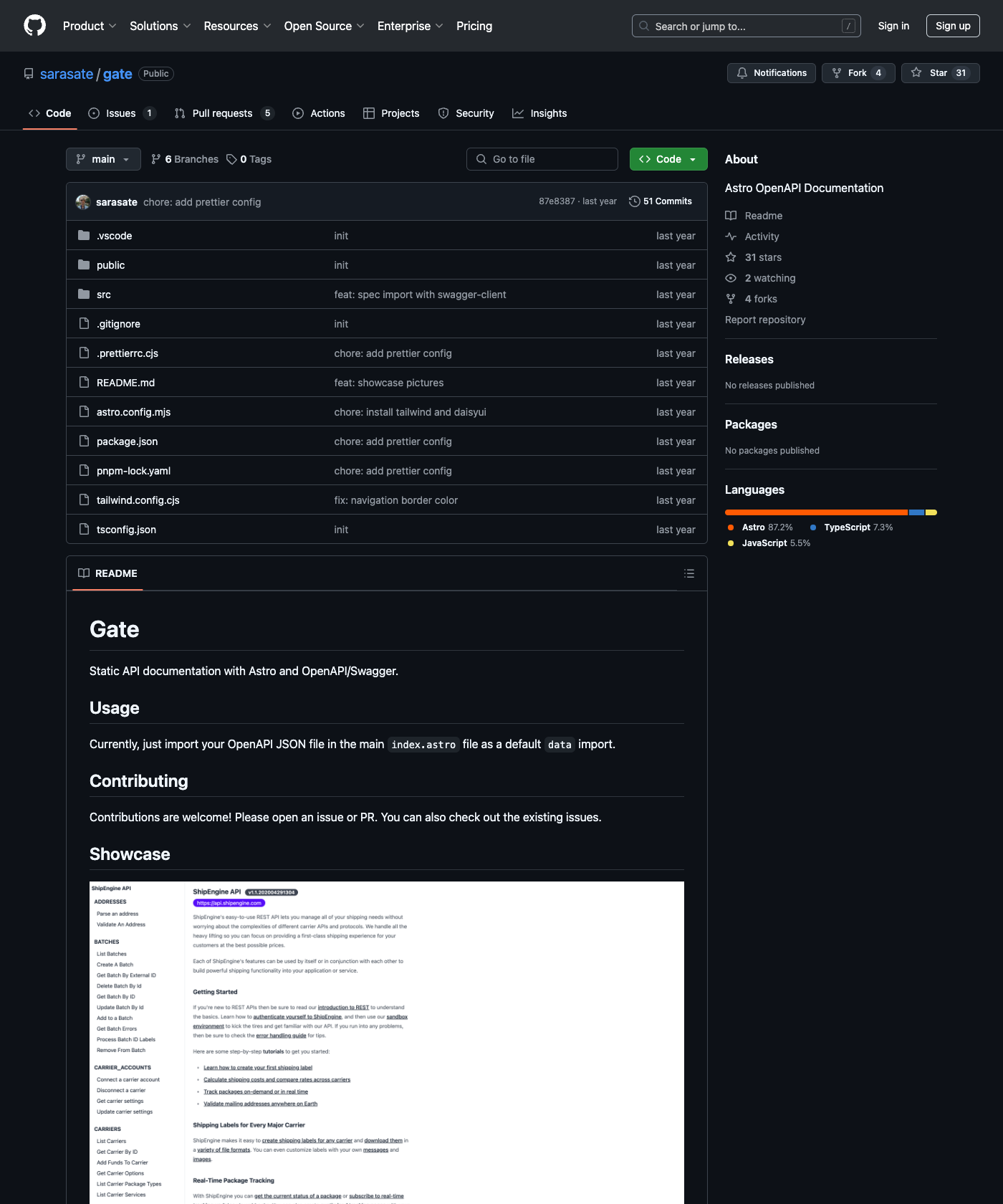Viewport: 1003px width, 1204px height.
Task: Open the Insights tab
Action: (x=539, y=113)
